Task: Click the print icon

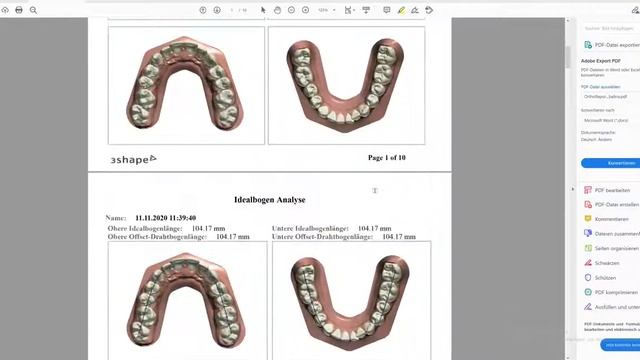Action: click(x=19, y=10)
